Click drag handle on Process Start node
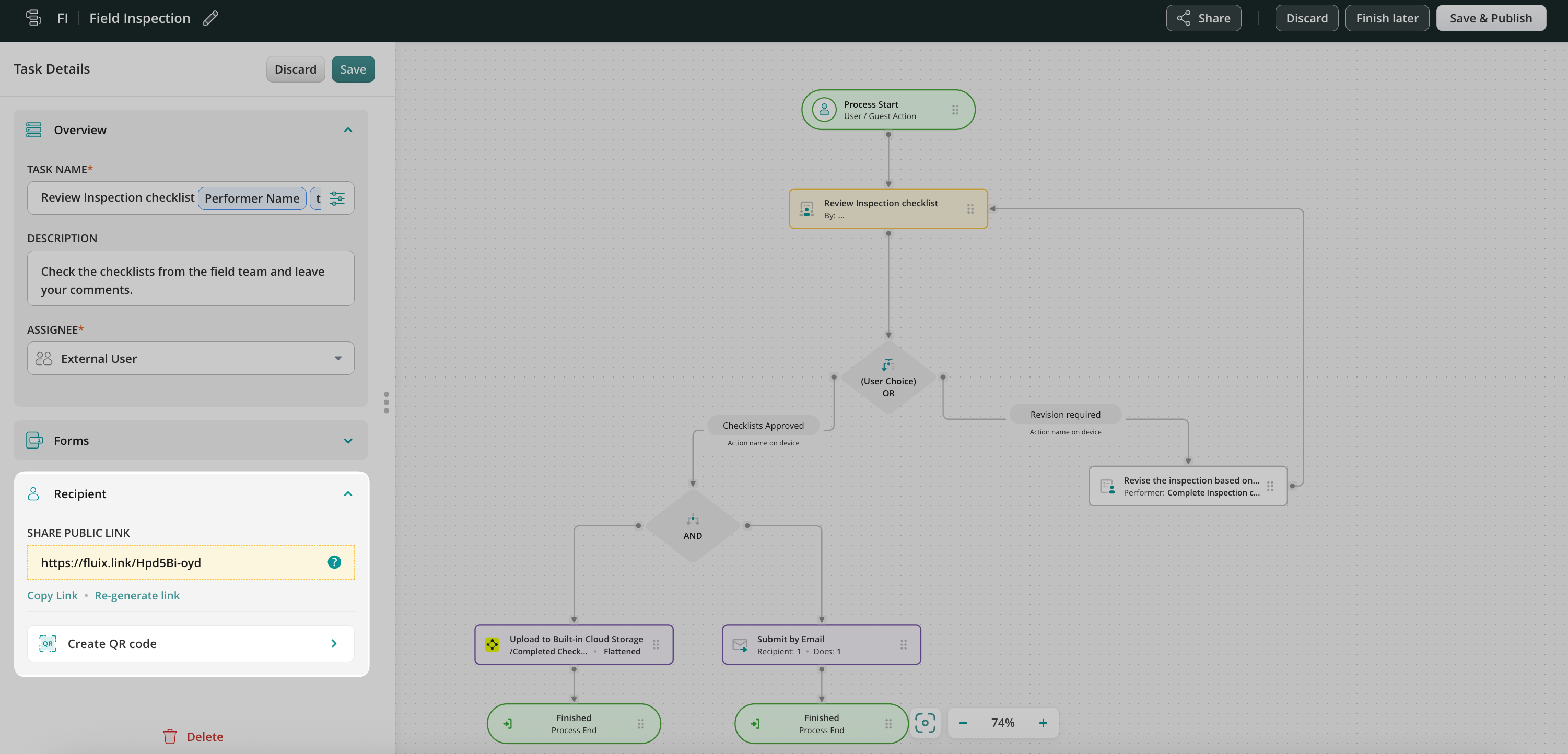The width and height of the screenshot is (1568, 754). [x=955, y=110]
